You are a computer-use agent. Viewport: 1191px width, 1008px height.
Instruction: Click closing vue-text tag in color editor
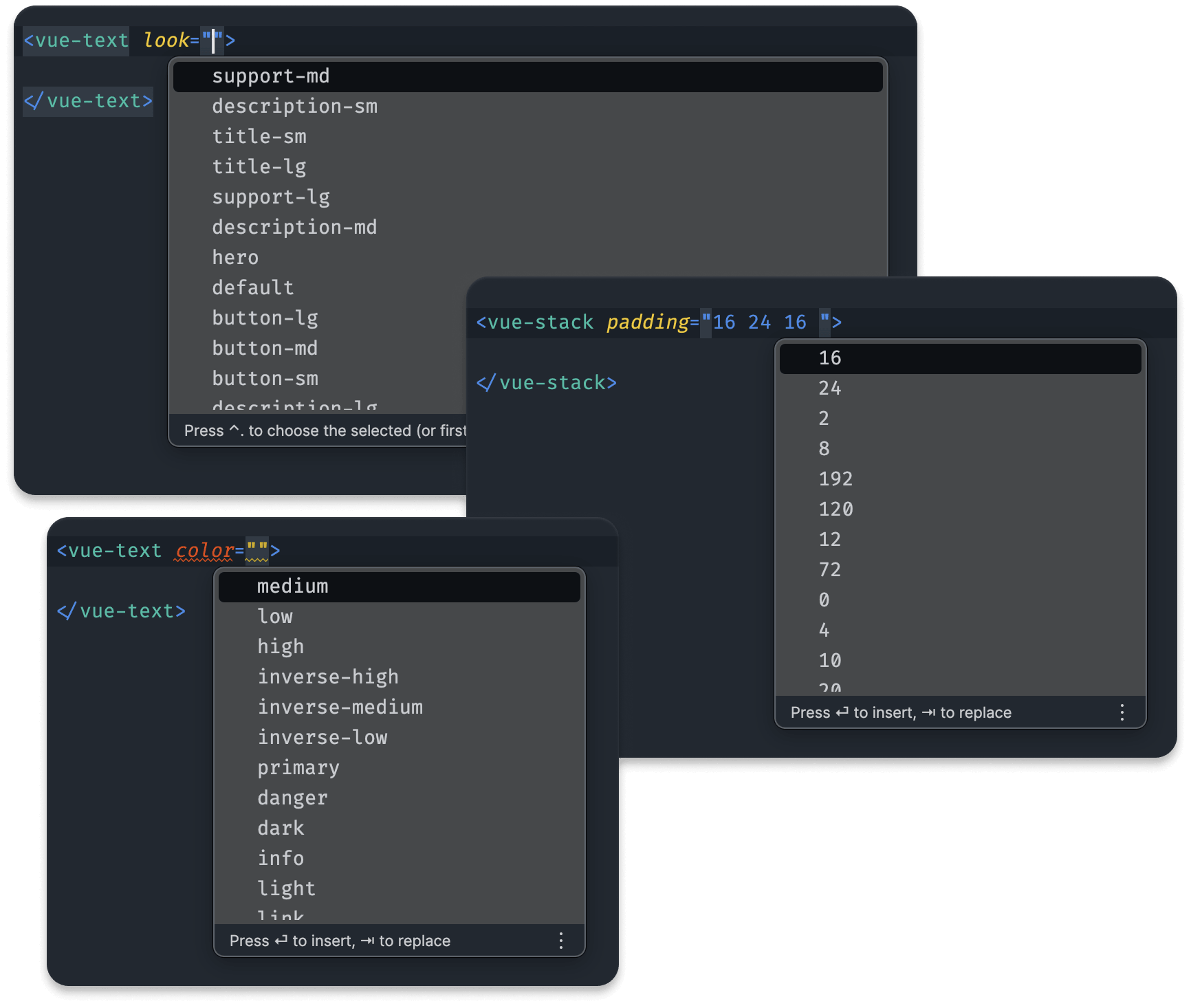(x=121, y=611)
